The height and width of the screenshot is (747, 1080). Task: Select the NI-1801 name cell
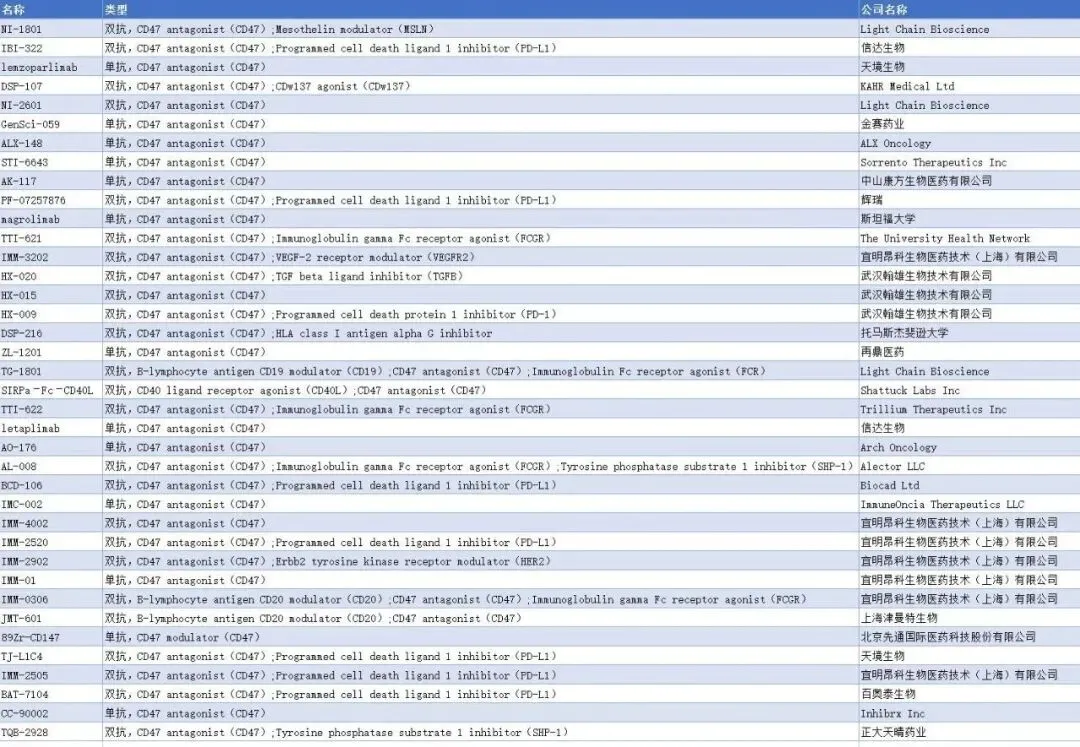[51, 29]
